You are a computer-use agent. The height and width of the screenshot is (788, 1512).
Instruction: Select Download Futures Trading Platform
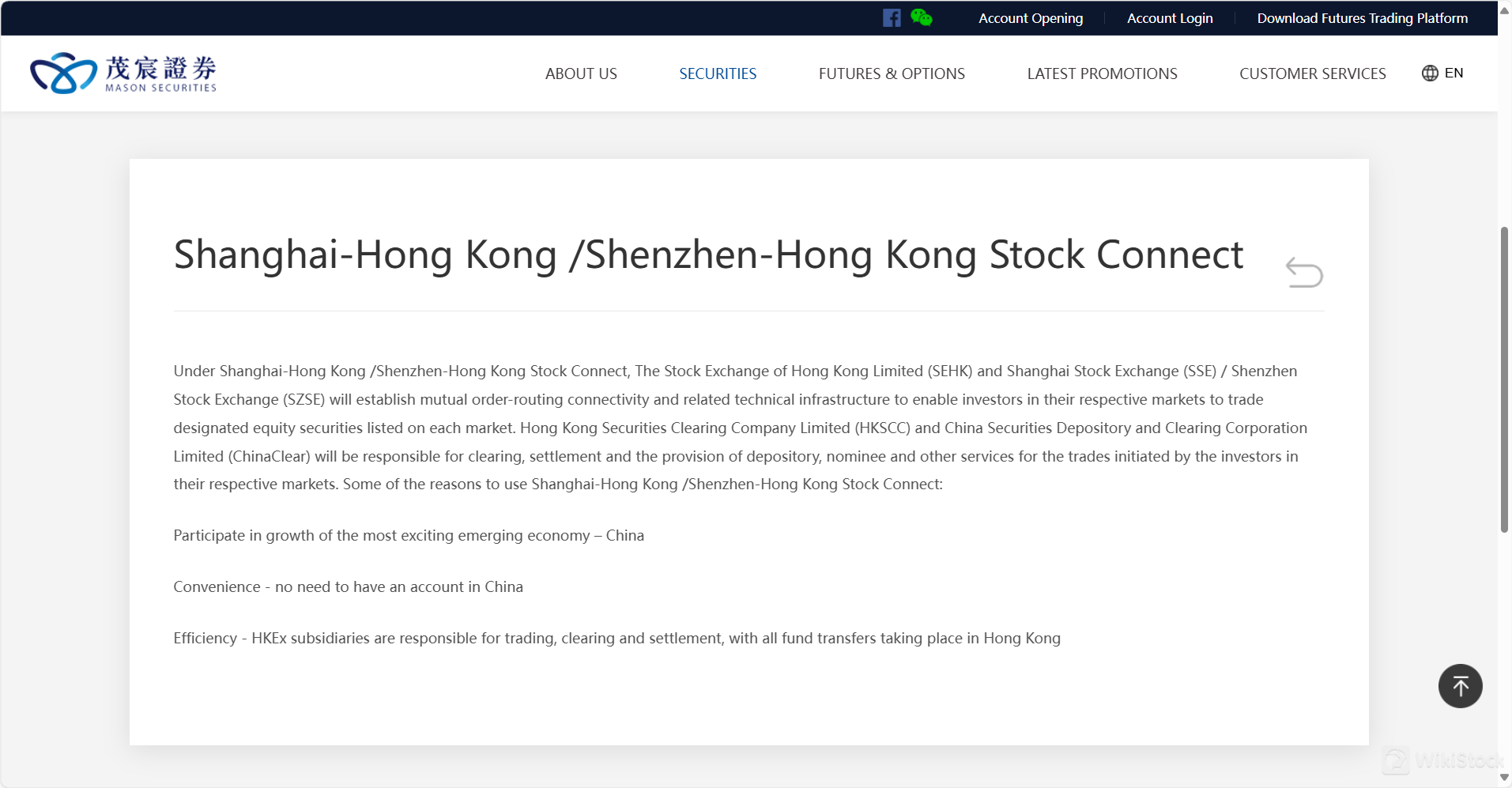(x=1362, y=18)
